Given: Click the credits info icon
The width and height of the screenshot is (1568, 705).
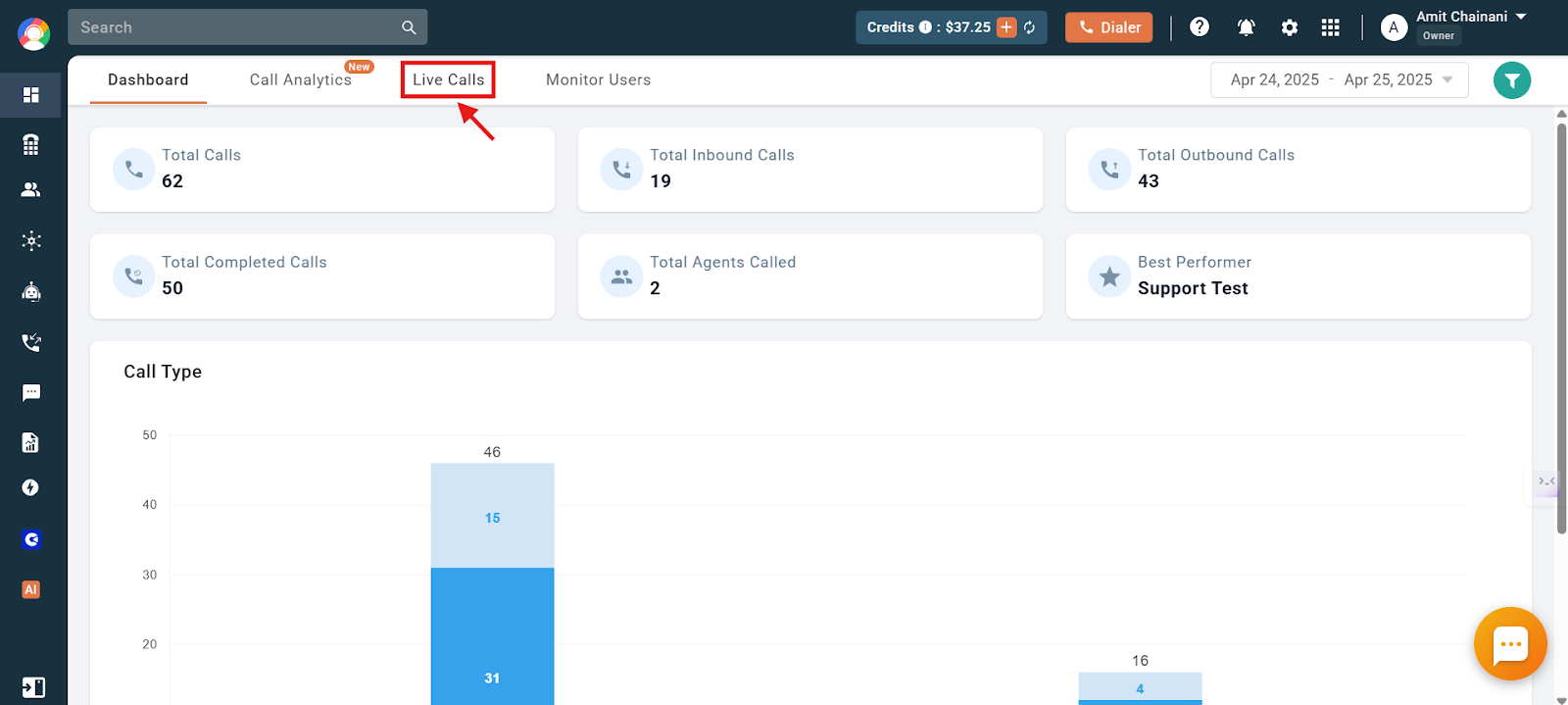Looking at the screenshot, I should tap(925, 27).
